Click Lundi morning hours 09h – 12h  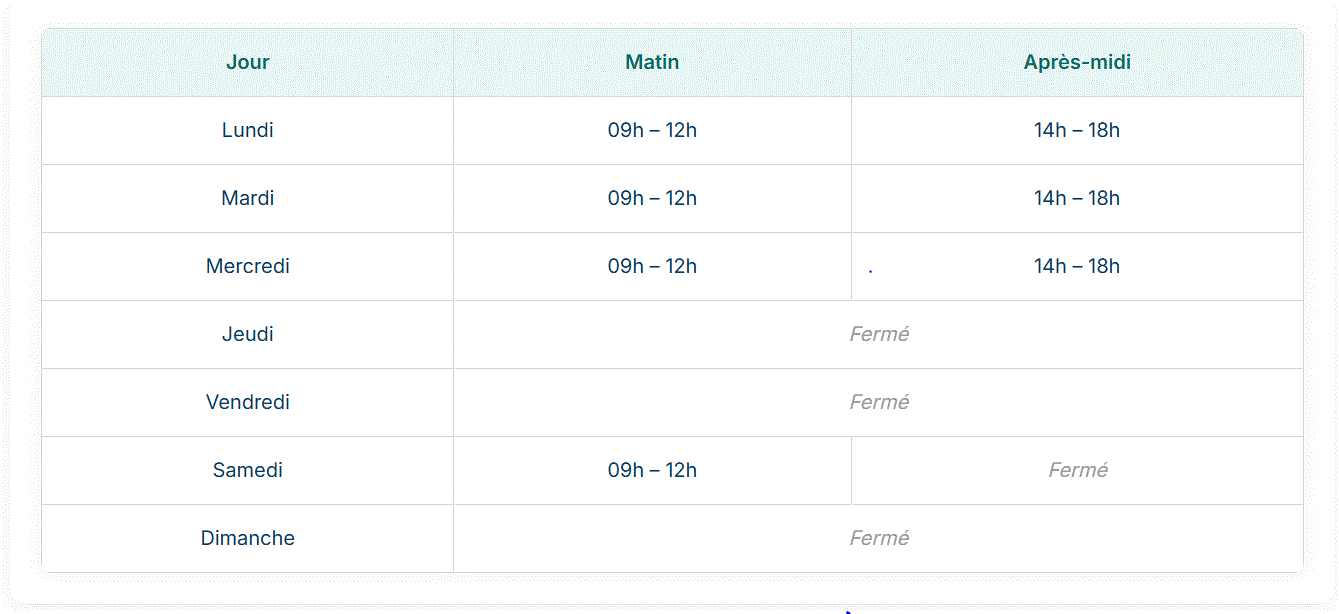click(x=652, y=130)
